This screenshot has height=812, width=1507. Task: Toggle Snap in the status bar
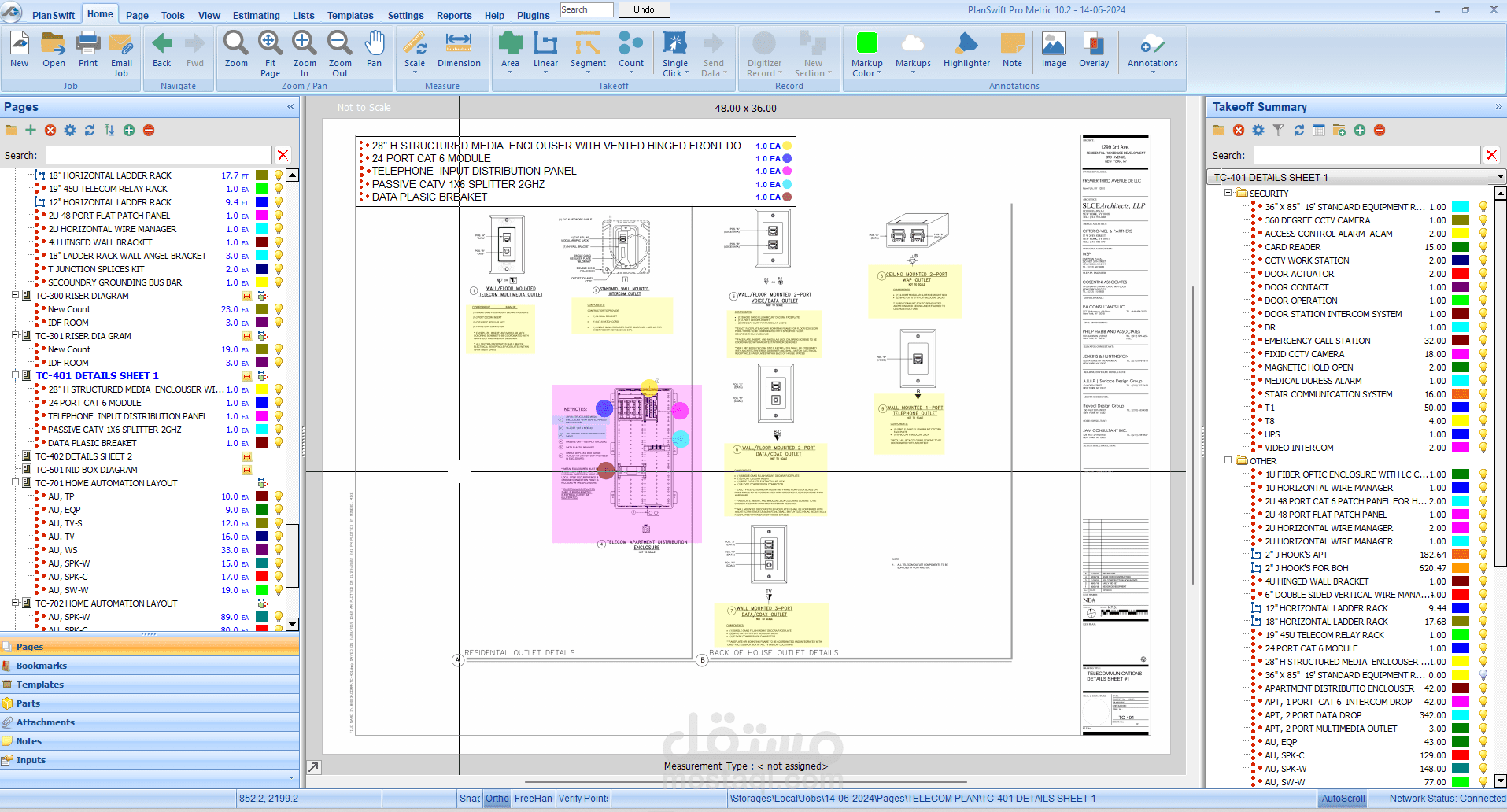tap(470, 798)
